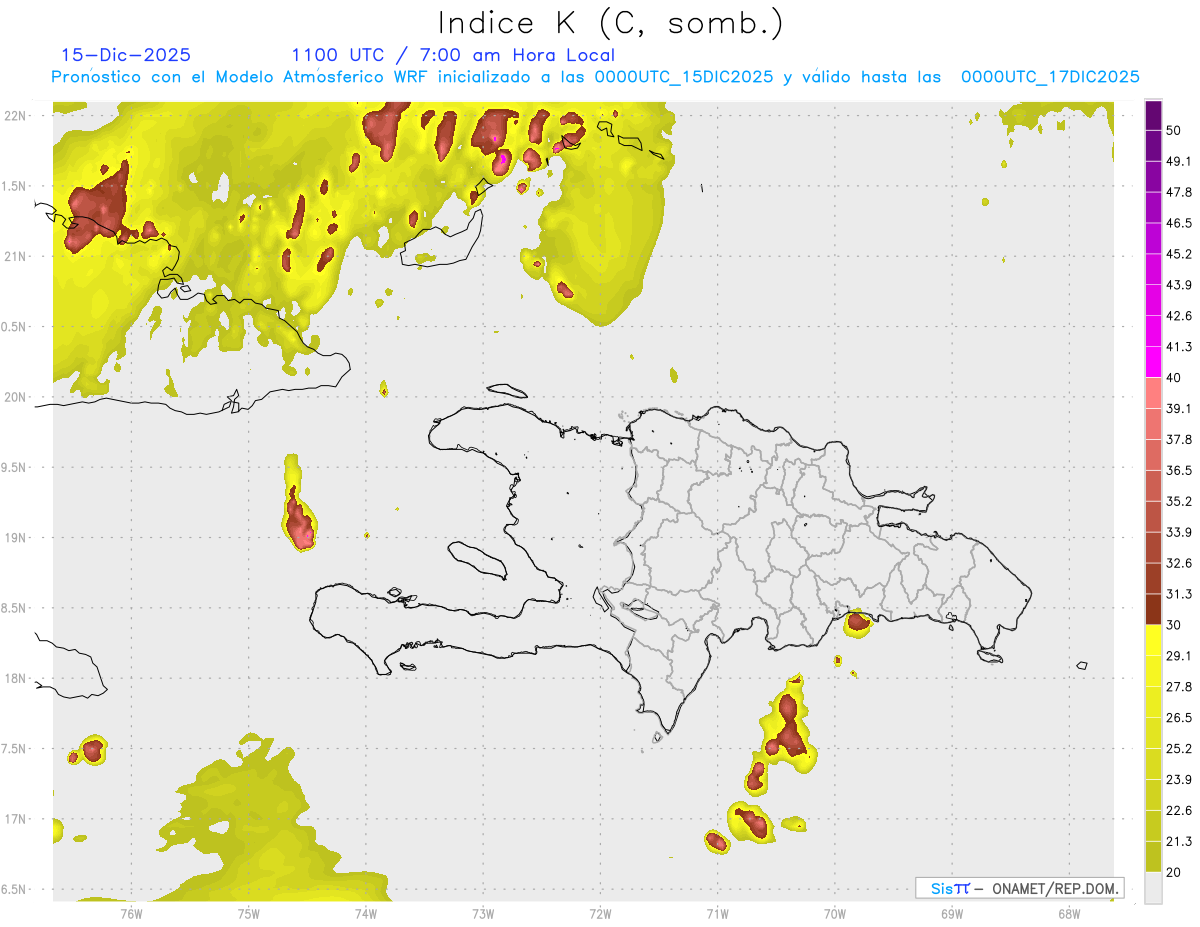Screen dimensions: 1200x927
Task: Click the longitude label '68W'
Action: point(1069,913)
